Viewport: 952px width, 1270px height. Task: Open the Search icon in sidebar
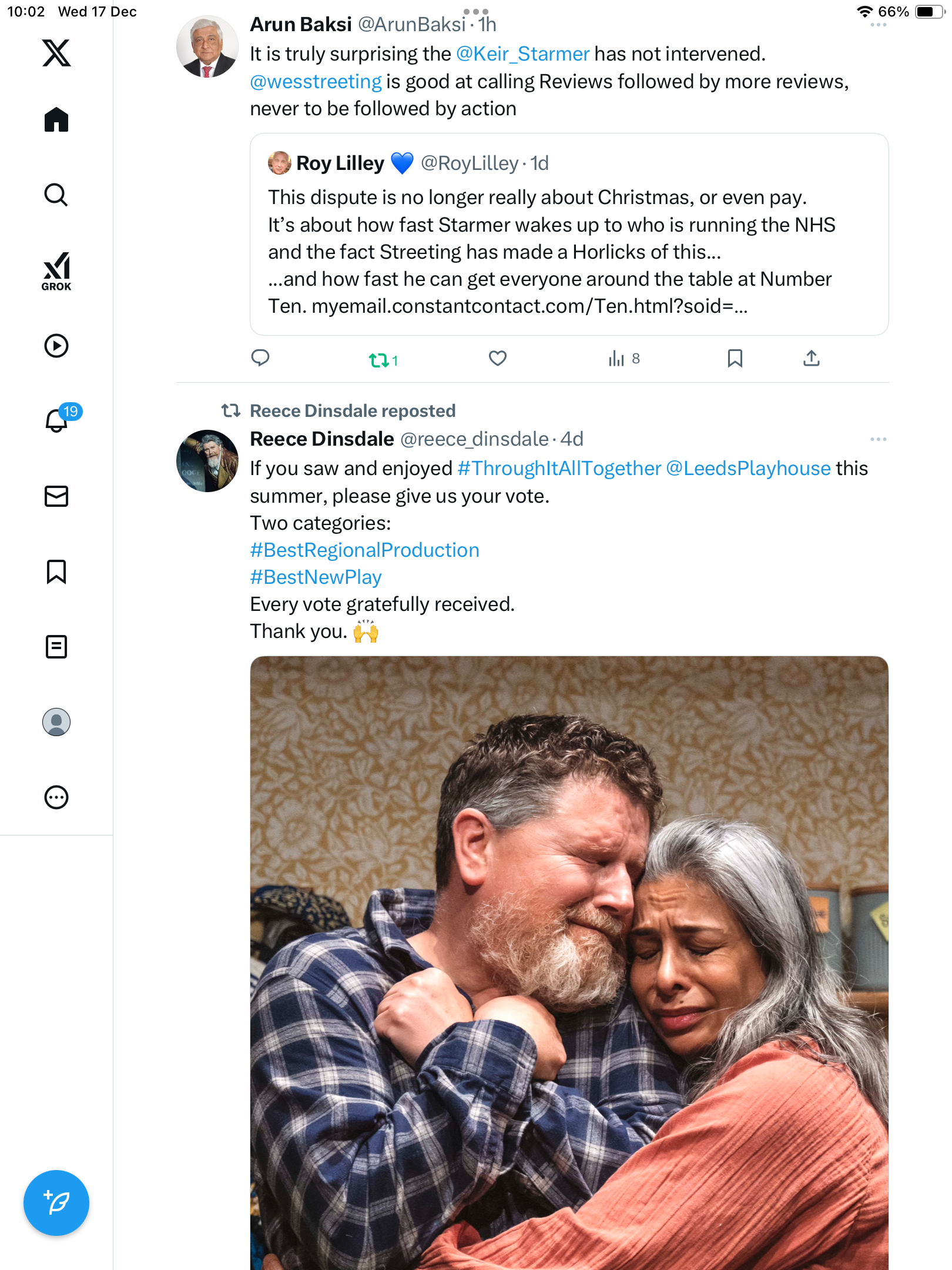click(56, 195)
